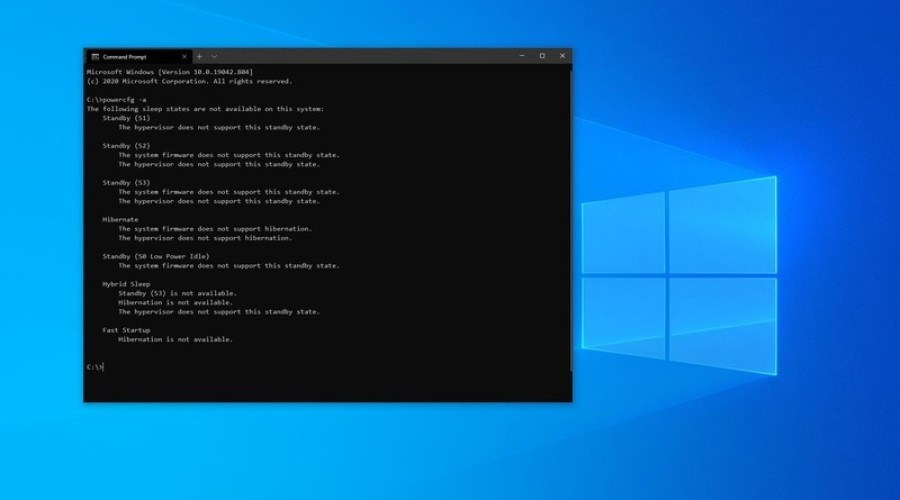Click the 'C:\>powercfg -a' command line
This screenshot has height=500, width=900.
[117, 99]
